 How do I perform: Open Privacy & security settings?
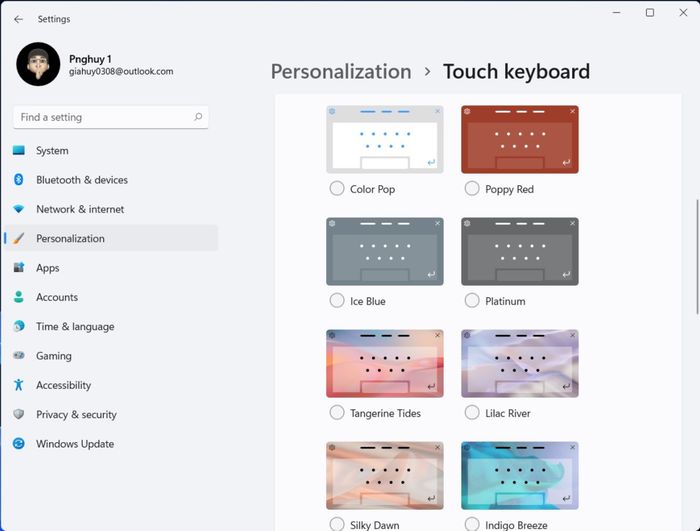pos(111,414)
